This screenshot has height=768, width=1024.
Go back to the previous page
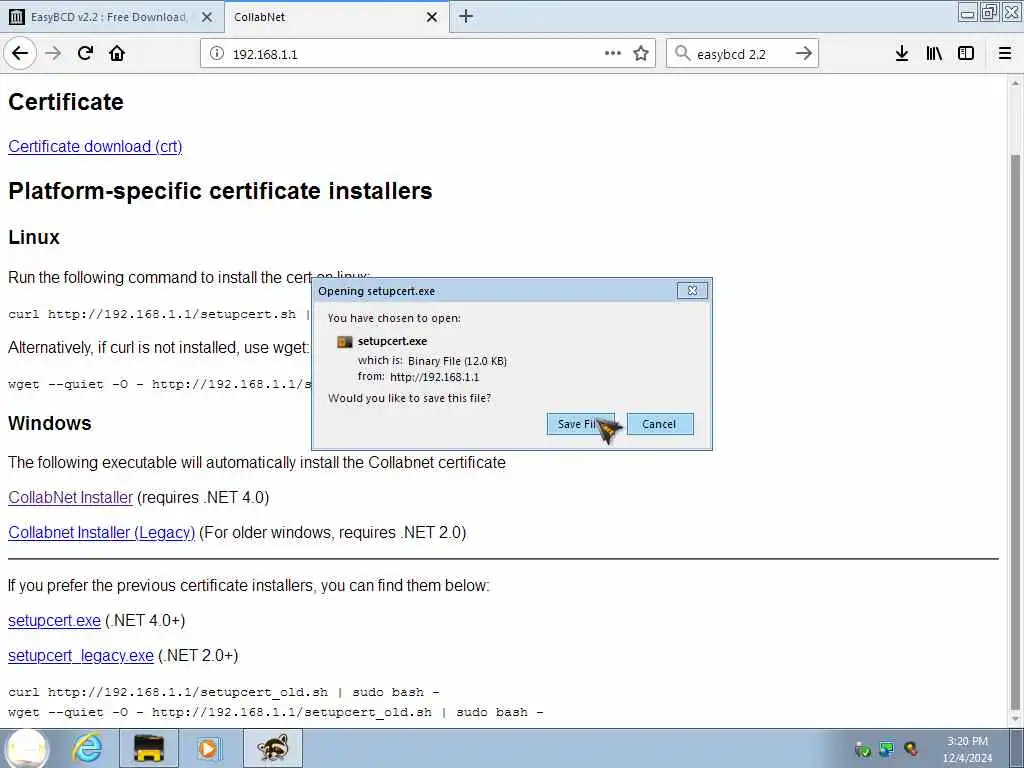click(x=20, y=54)
